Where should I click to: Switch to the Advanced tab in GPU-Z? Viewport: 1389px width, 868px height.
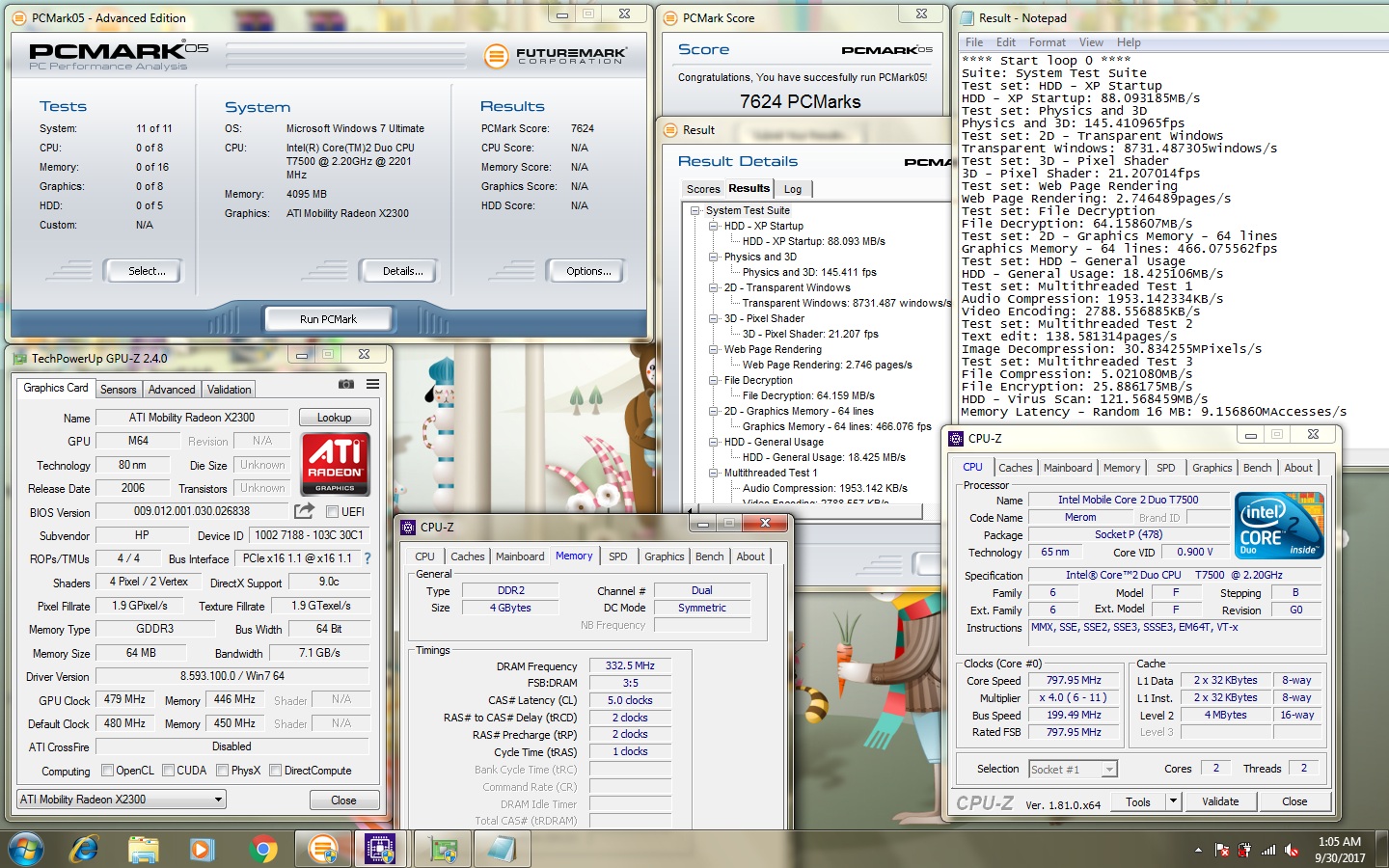coord(172,389)
